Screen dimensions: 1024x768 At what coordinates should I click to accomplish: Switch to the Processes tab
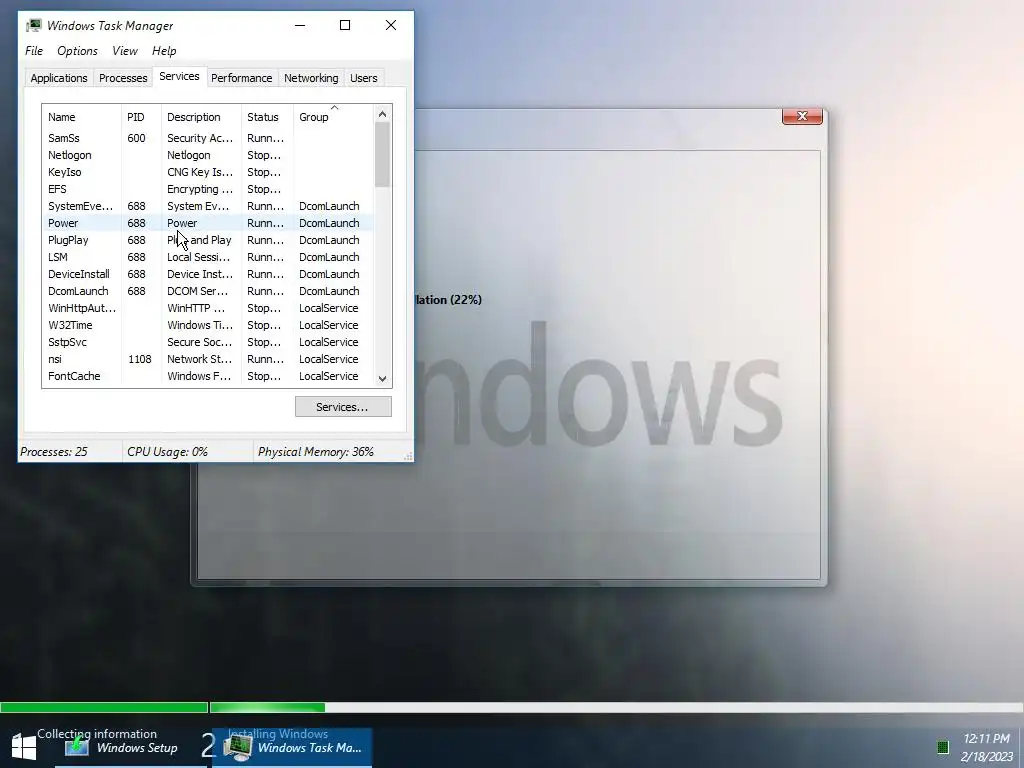[x=123, y=78]
